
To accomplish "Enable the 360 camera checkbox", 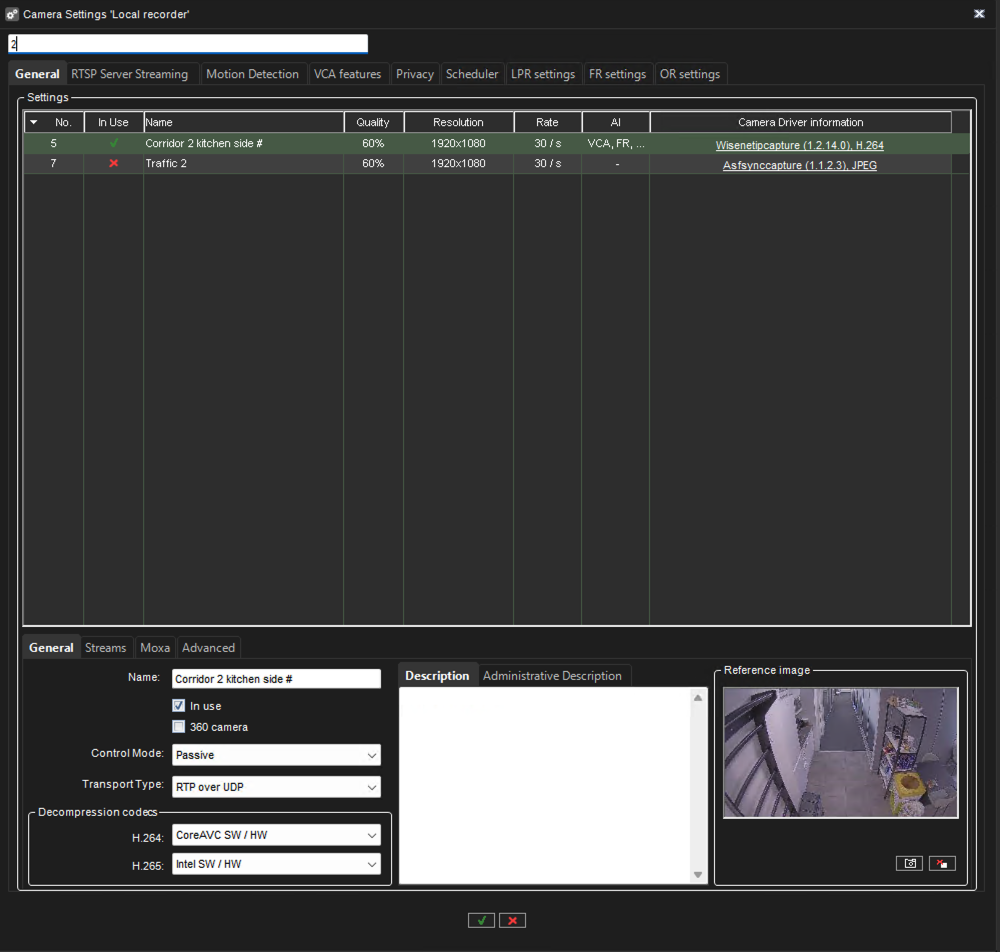I will coord(179,727).
